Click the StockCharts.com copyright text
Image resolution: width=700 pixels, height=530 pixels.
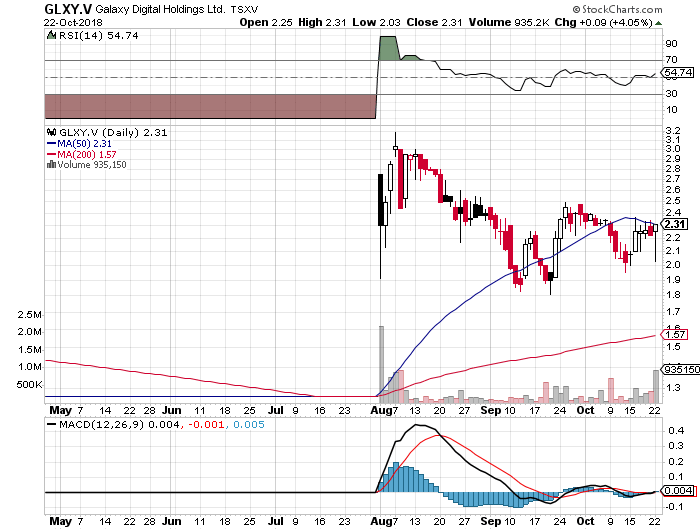(617, 9)
